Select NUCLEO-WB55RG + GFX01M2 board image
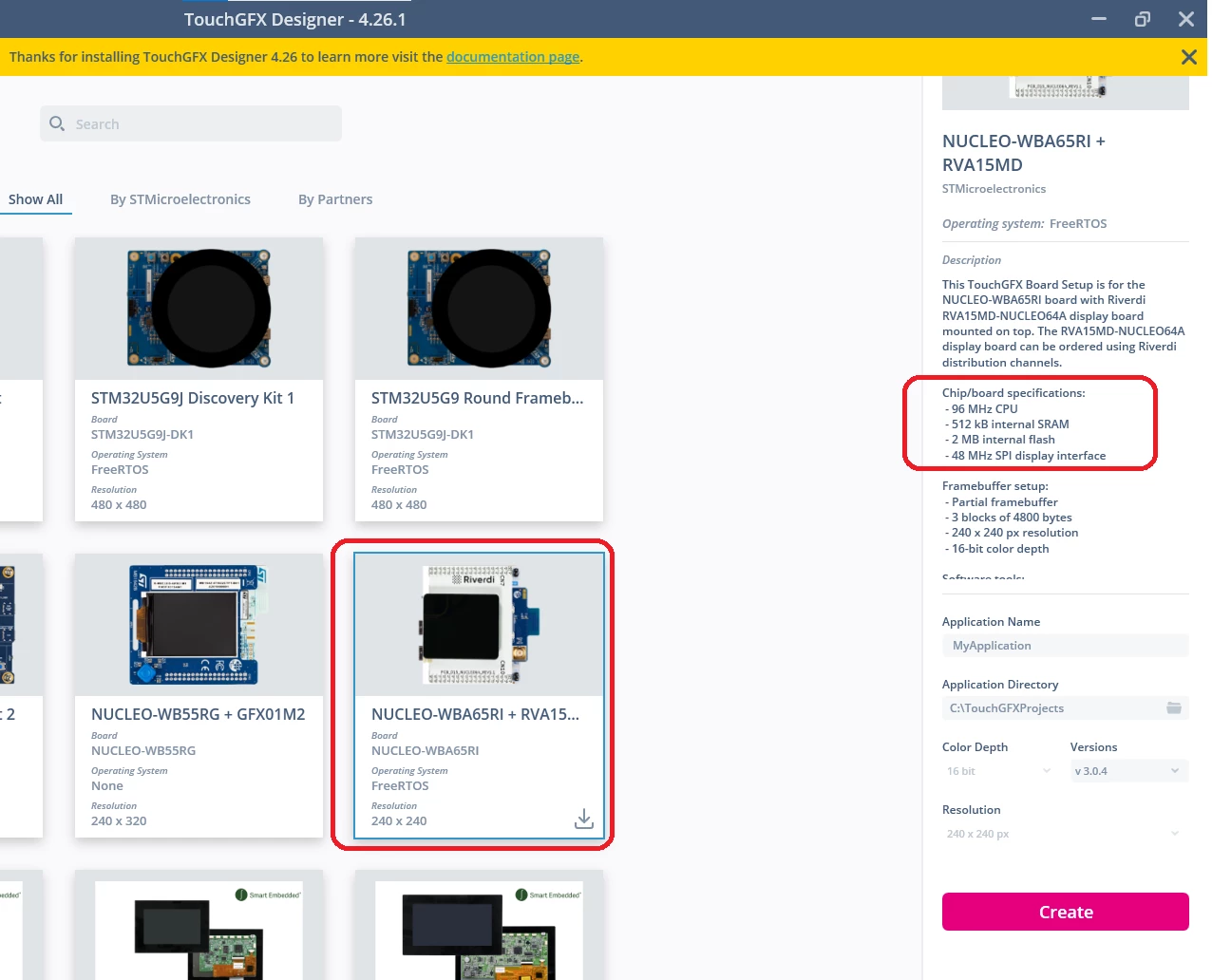The image size is (1212, 980). [x=199, y=625]
